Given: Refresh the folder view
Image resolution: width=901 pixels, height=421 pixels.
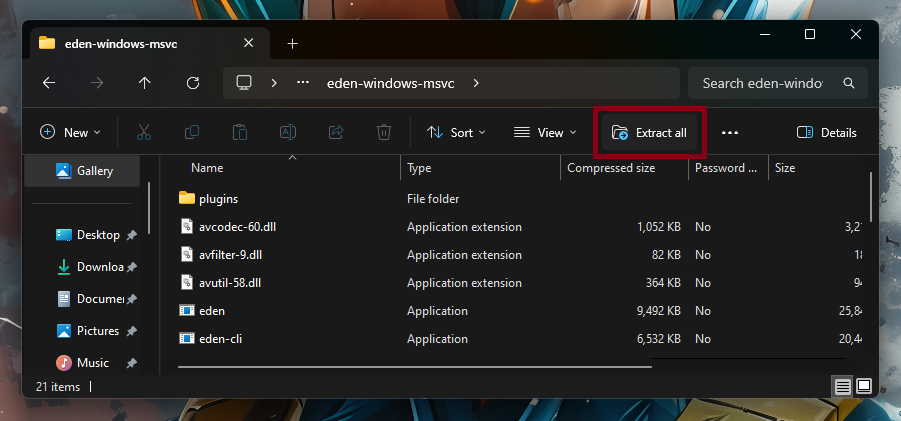Looking at the screenshot, I should pyautogui.click(x=193, y=83).
